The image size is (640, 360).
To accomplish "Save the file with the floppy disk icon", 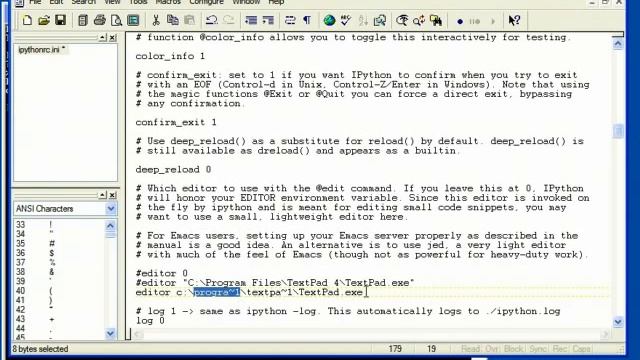I will tap(60, 20).
